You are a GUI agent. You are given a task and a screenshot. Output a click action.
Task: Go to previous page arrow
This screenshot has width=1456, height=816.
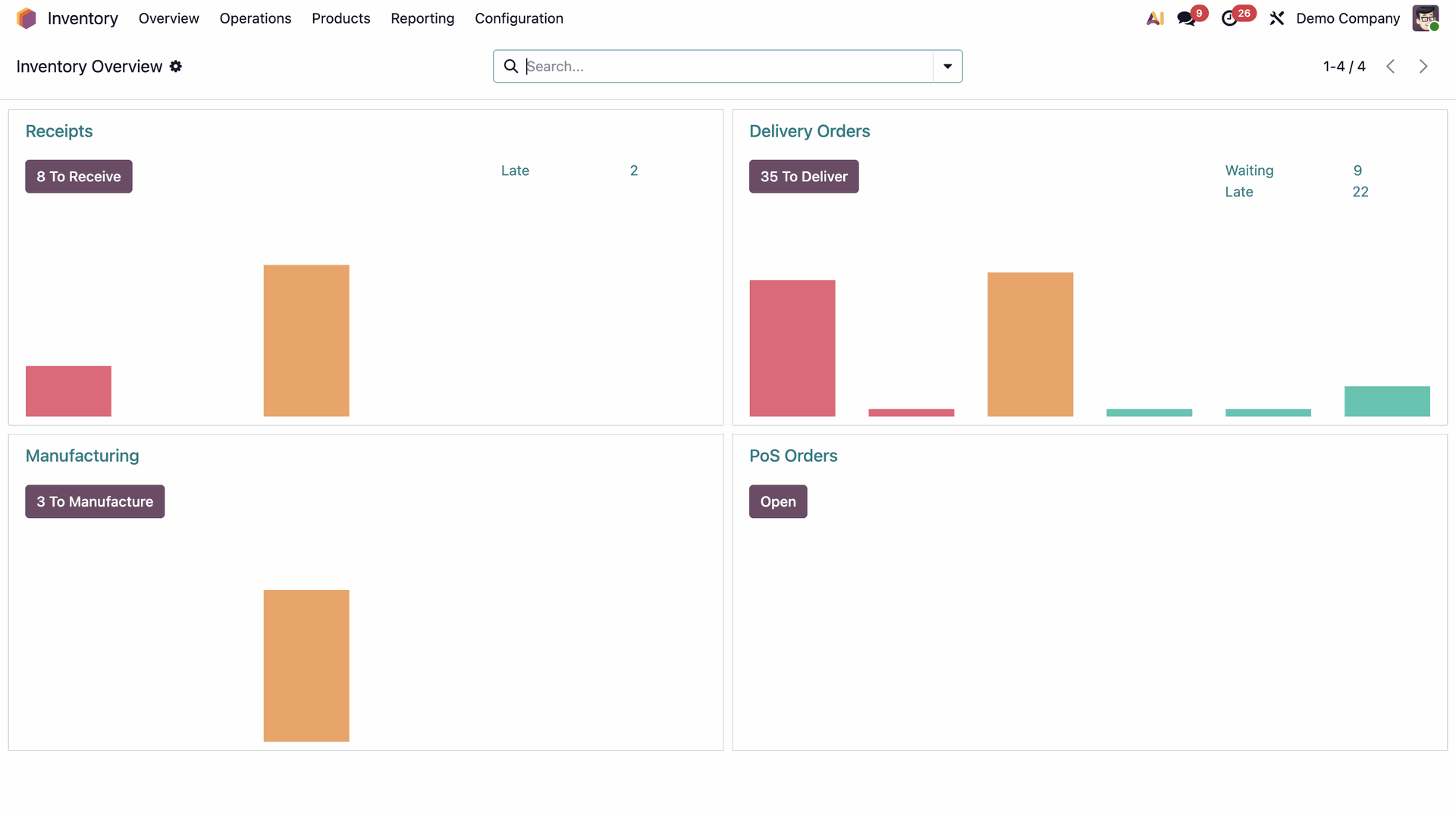pos(1390,67)
